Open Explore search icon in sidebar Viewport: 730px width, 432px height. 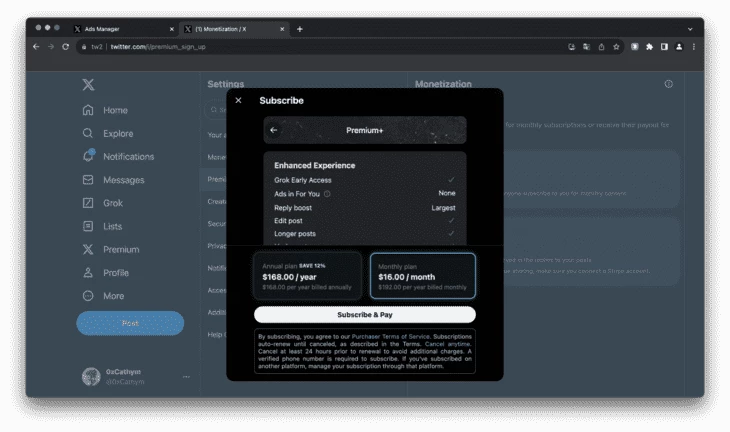tap(88, 134)
